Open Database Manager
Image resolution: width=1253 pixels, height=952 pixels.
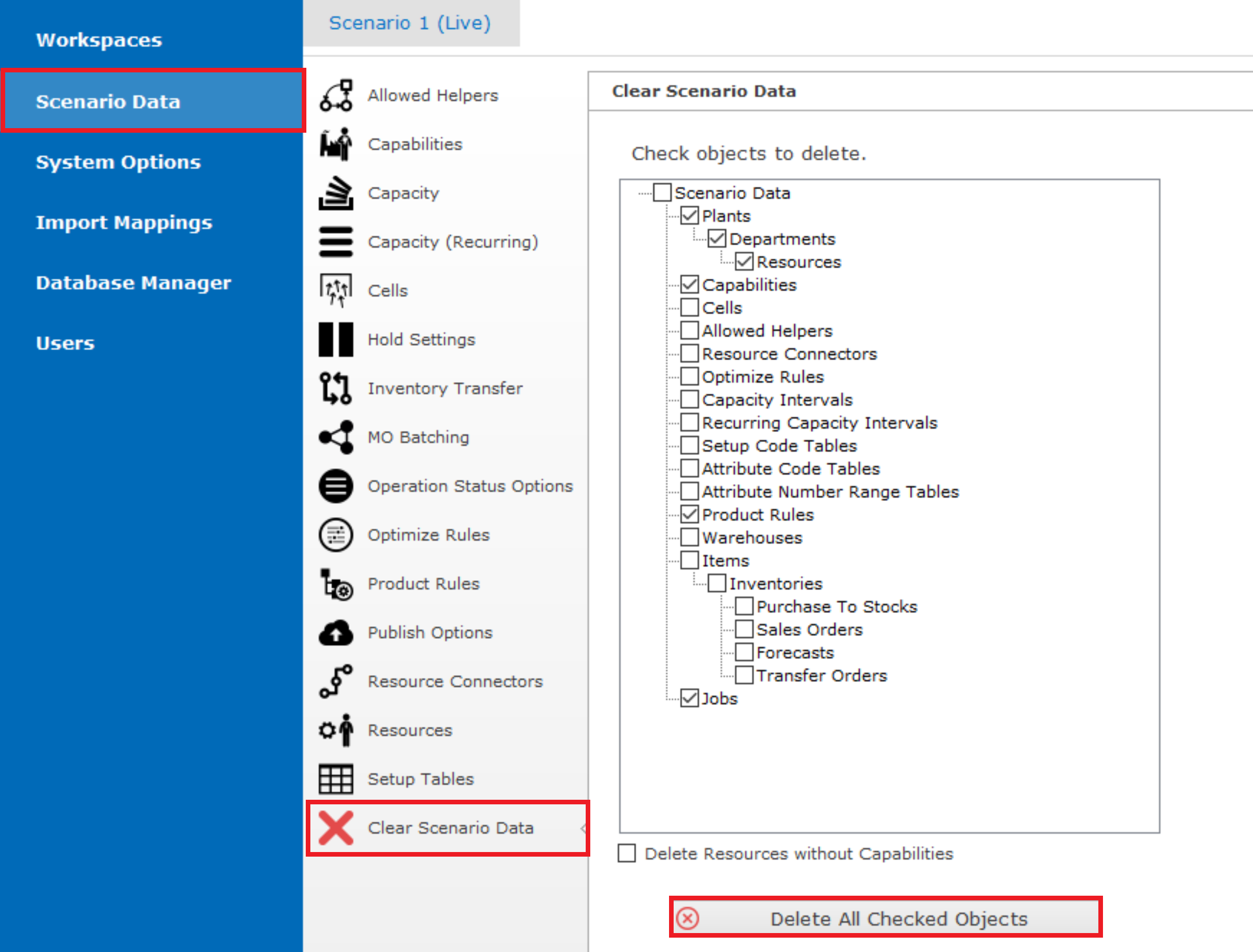(133, 283)
